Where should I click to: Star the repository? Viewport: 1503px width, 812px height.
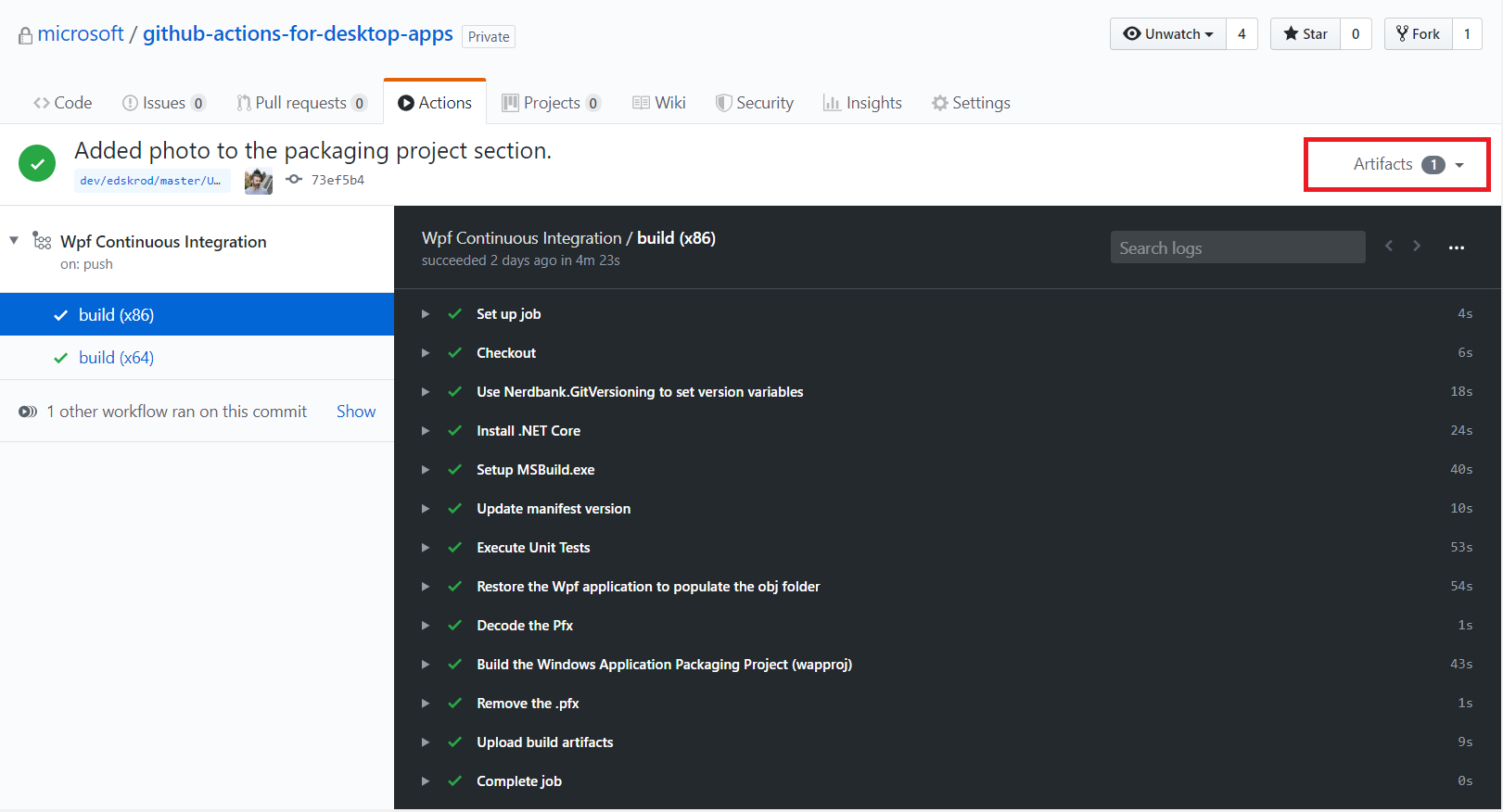click(x=1306, y=34)
